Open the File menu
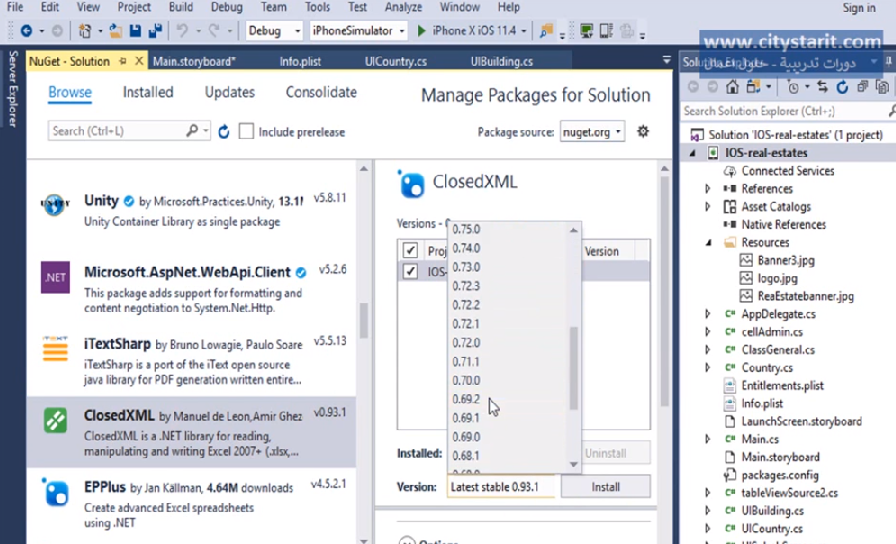 point(15,7)
